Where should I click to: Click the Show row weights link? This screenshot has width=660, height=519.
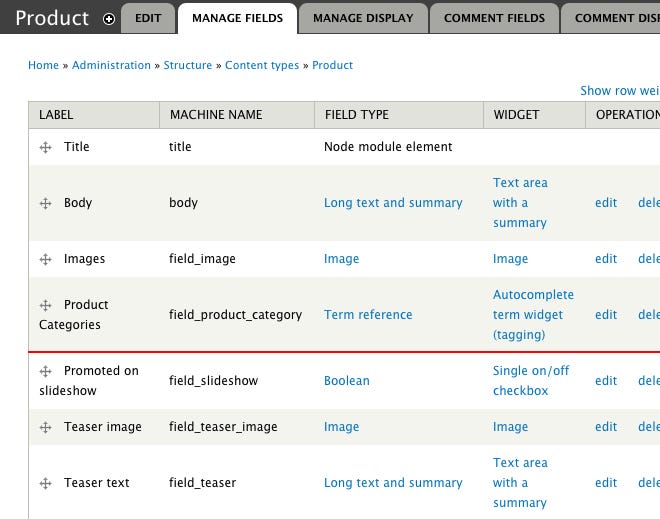click(620, 90)
